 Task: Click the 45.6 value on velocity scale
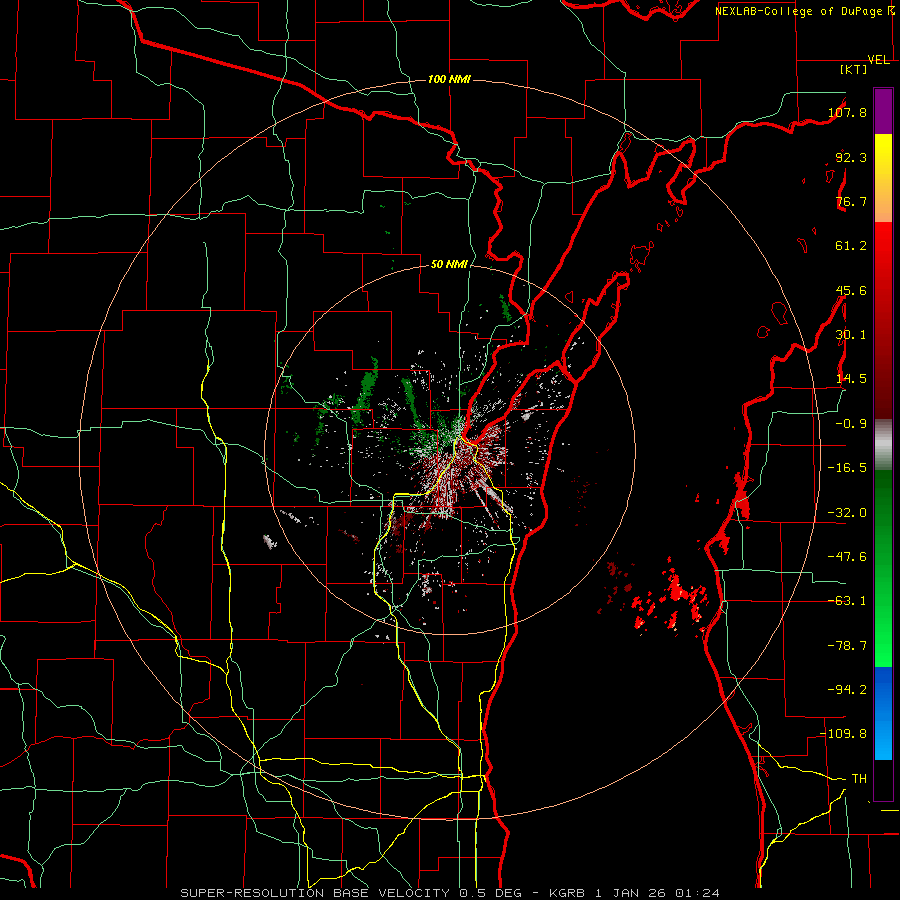(x=851, y=290)
